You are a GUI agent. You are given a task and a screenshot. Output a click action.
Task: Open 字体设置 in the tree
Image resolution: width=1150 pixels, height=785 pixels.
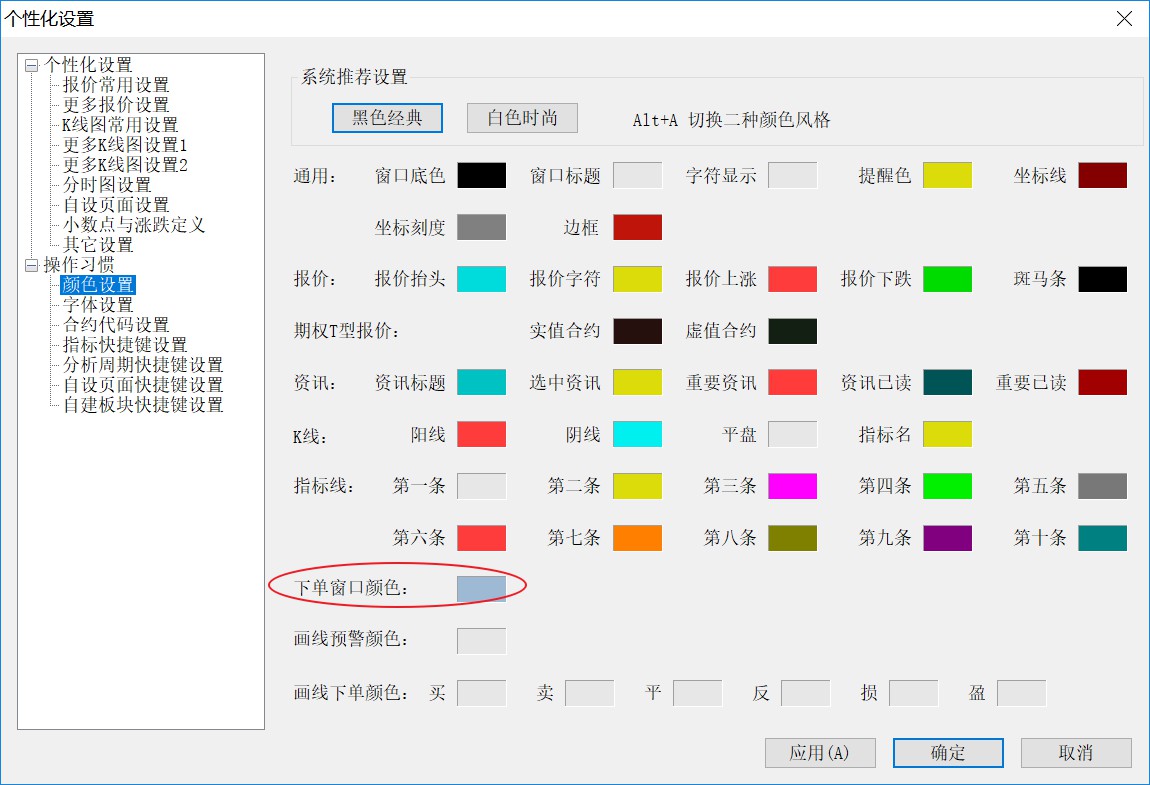coord(98,305)
